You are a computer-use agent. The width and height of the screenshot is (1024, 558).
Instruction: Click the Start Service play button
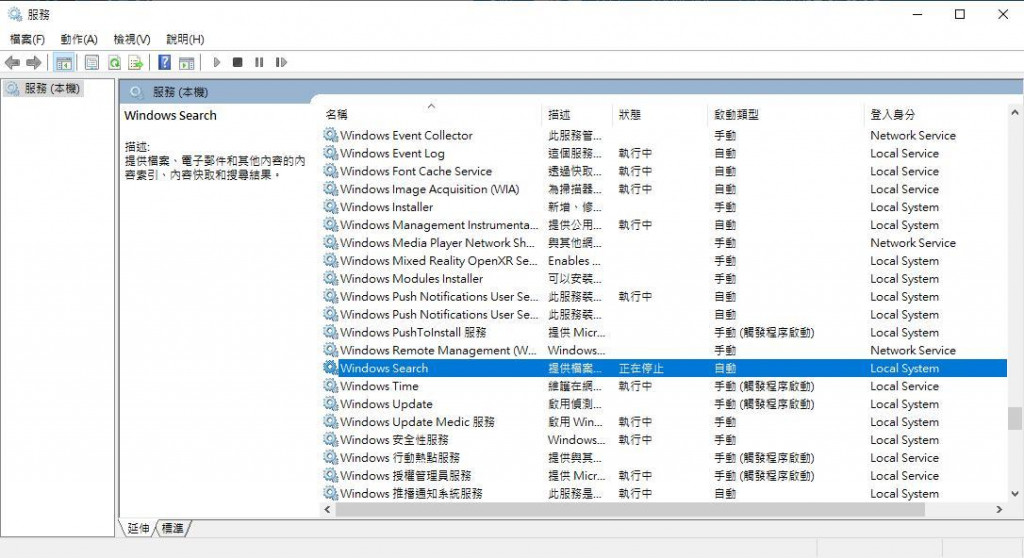(217, 63)
